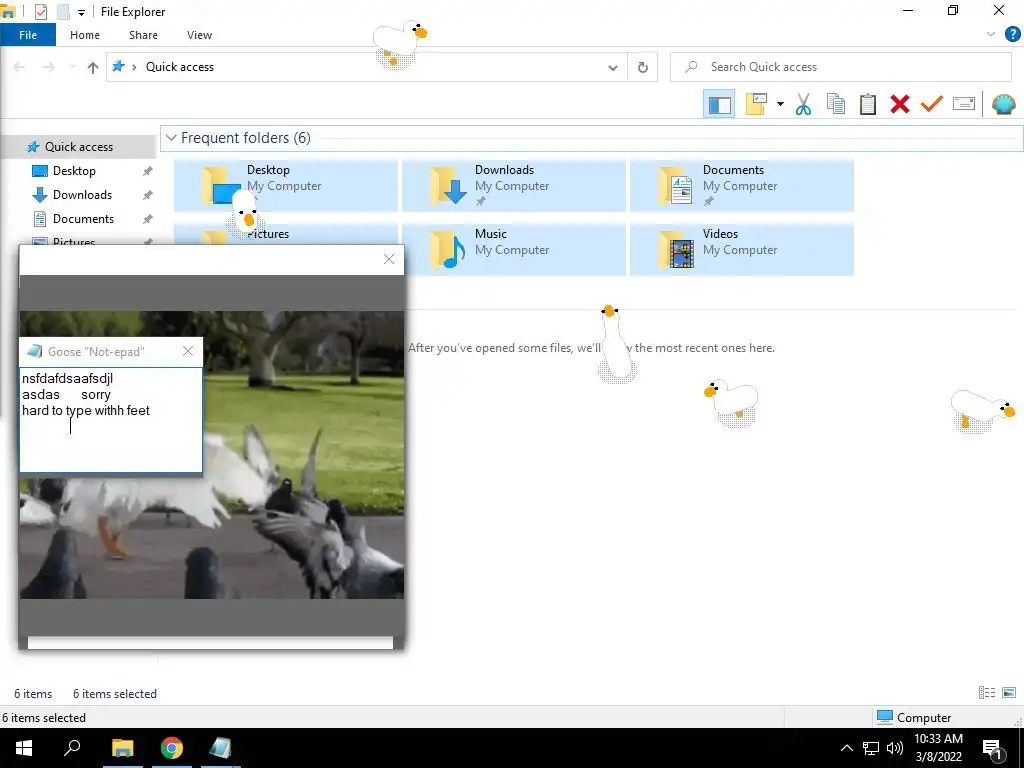Viewport: 1024px width, 768px height.
Task: Switch to details view in status bar
Action: click(987, 693)
